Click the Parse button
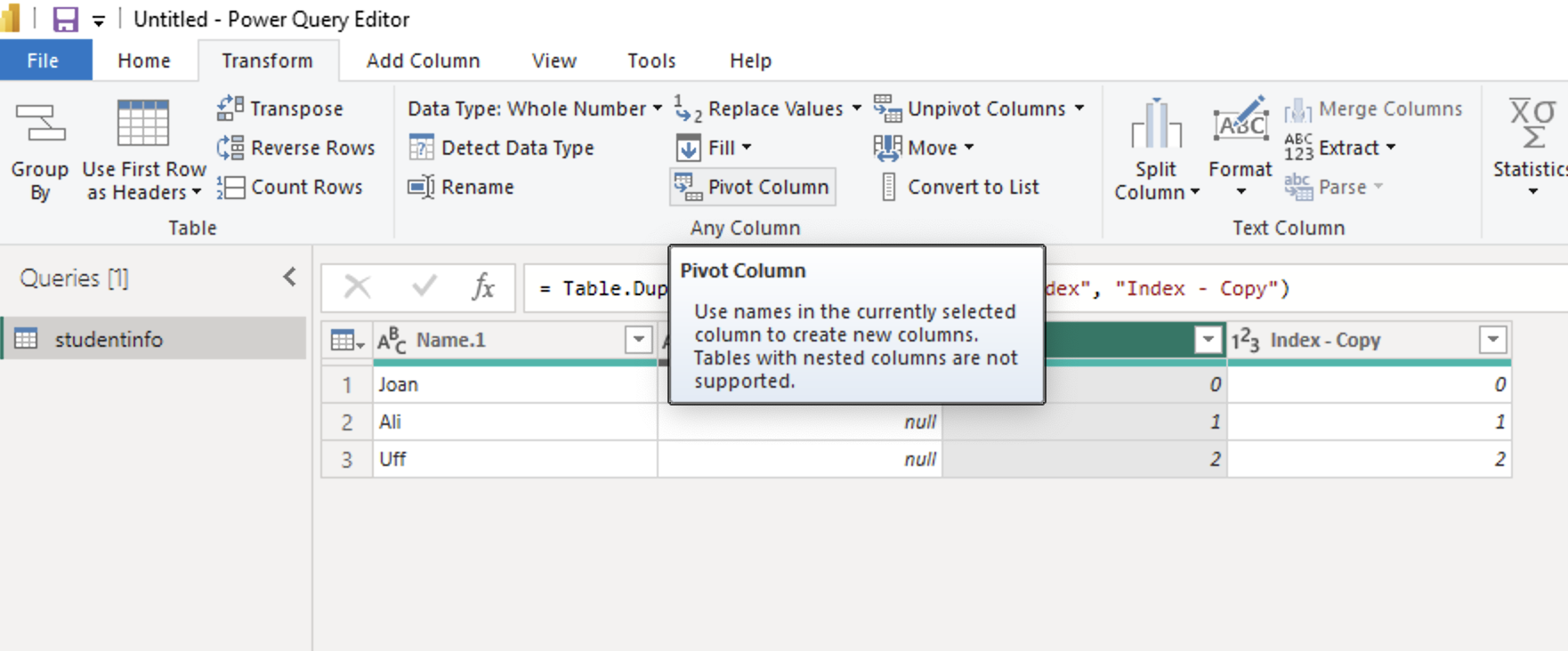 (x=1334, y=187)
